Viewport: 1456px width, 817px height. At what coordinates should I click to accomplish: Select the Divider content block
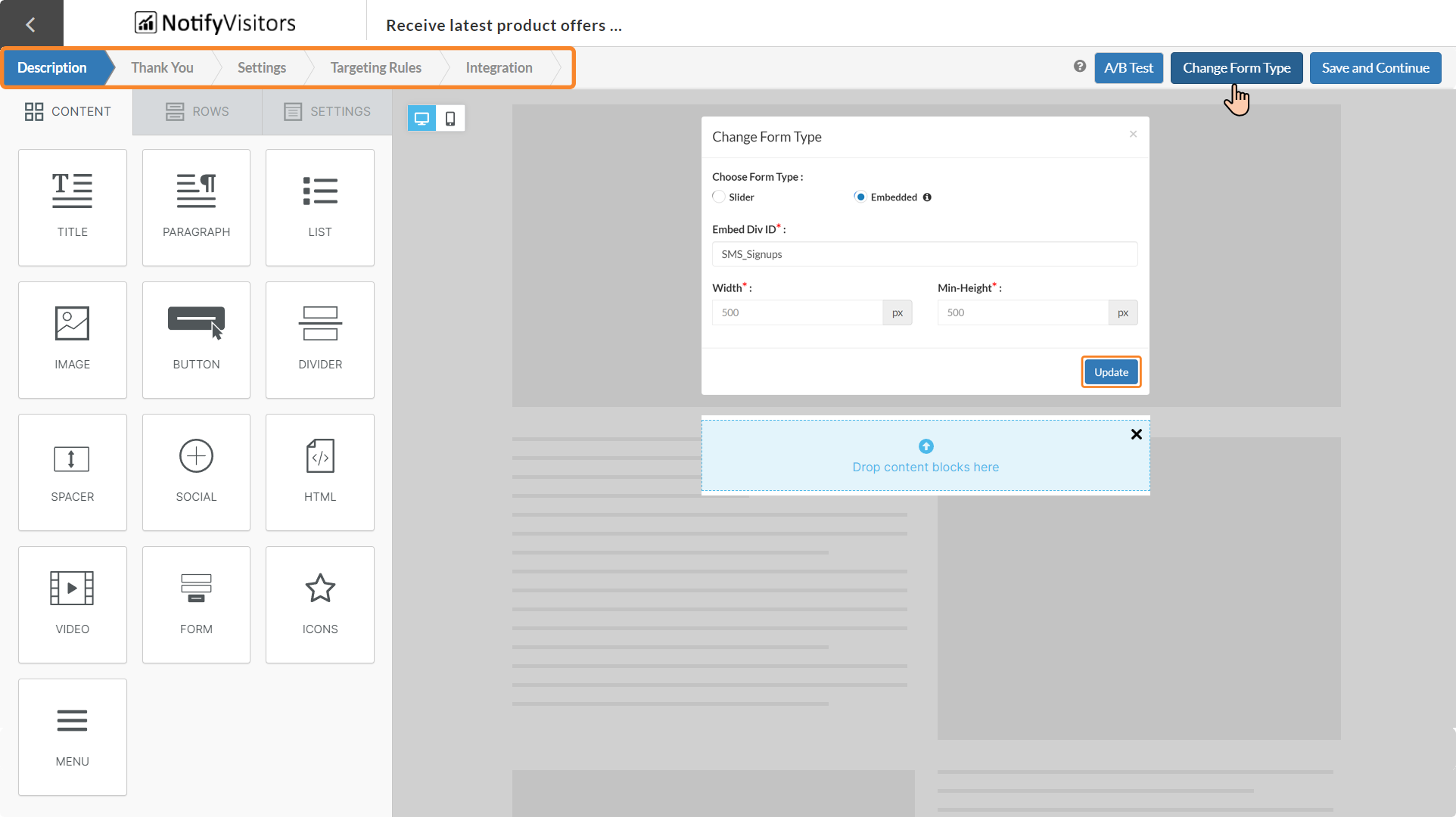point(320,340)
